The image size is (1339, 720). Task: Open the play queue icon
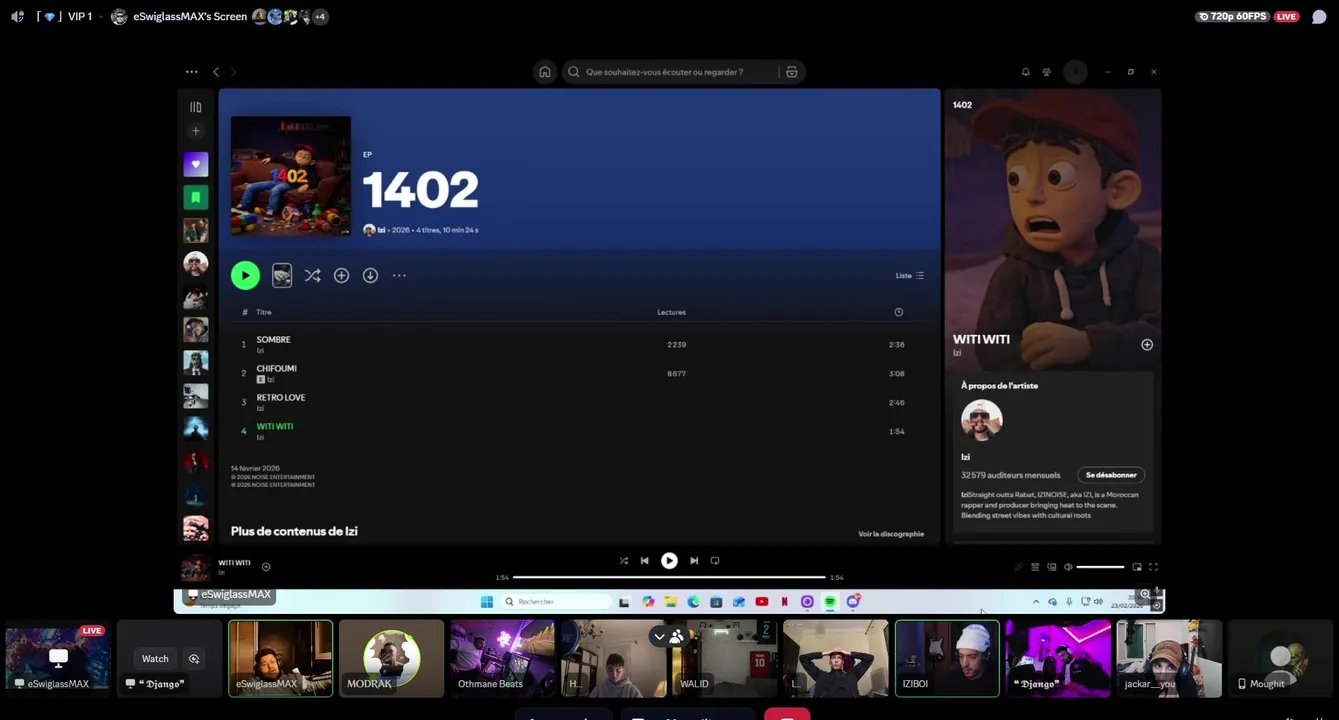pyautogui.click(x=1035, y=567)
